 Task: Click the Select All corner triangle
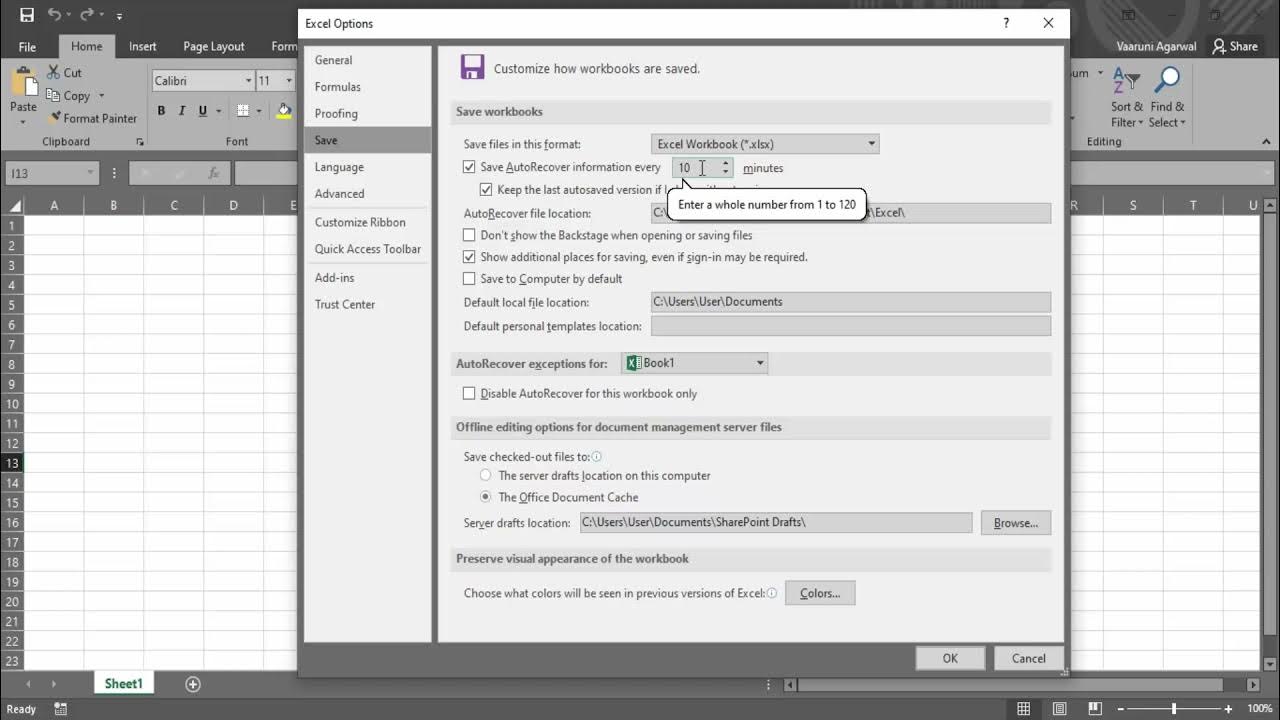14,205
